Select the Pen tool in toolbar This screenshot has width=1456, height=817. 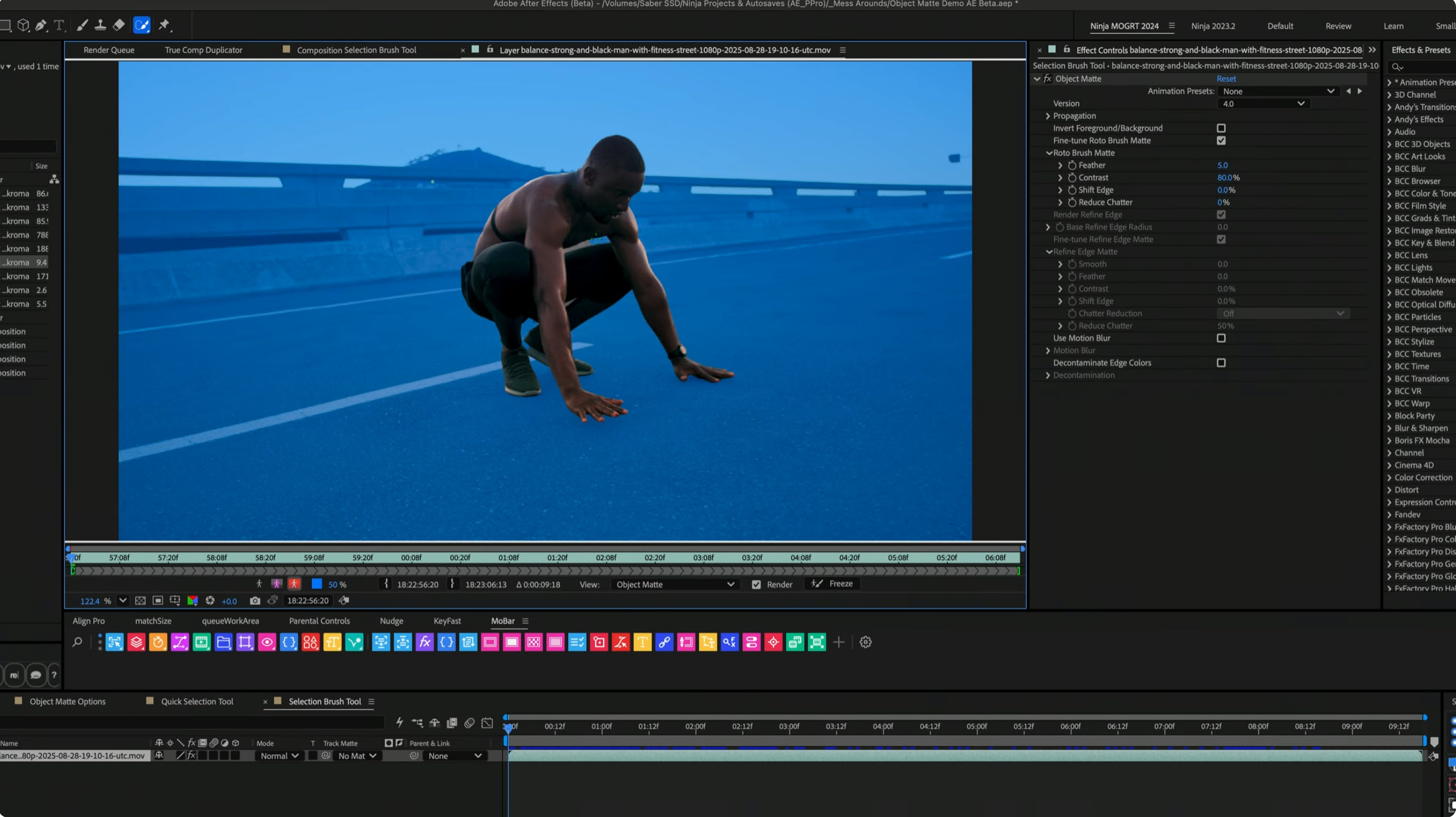tap(41, 25)
